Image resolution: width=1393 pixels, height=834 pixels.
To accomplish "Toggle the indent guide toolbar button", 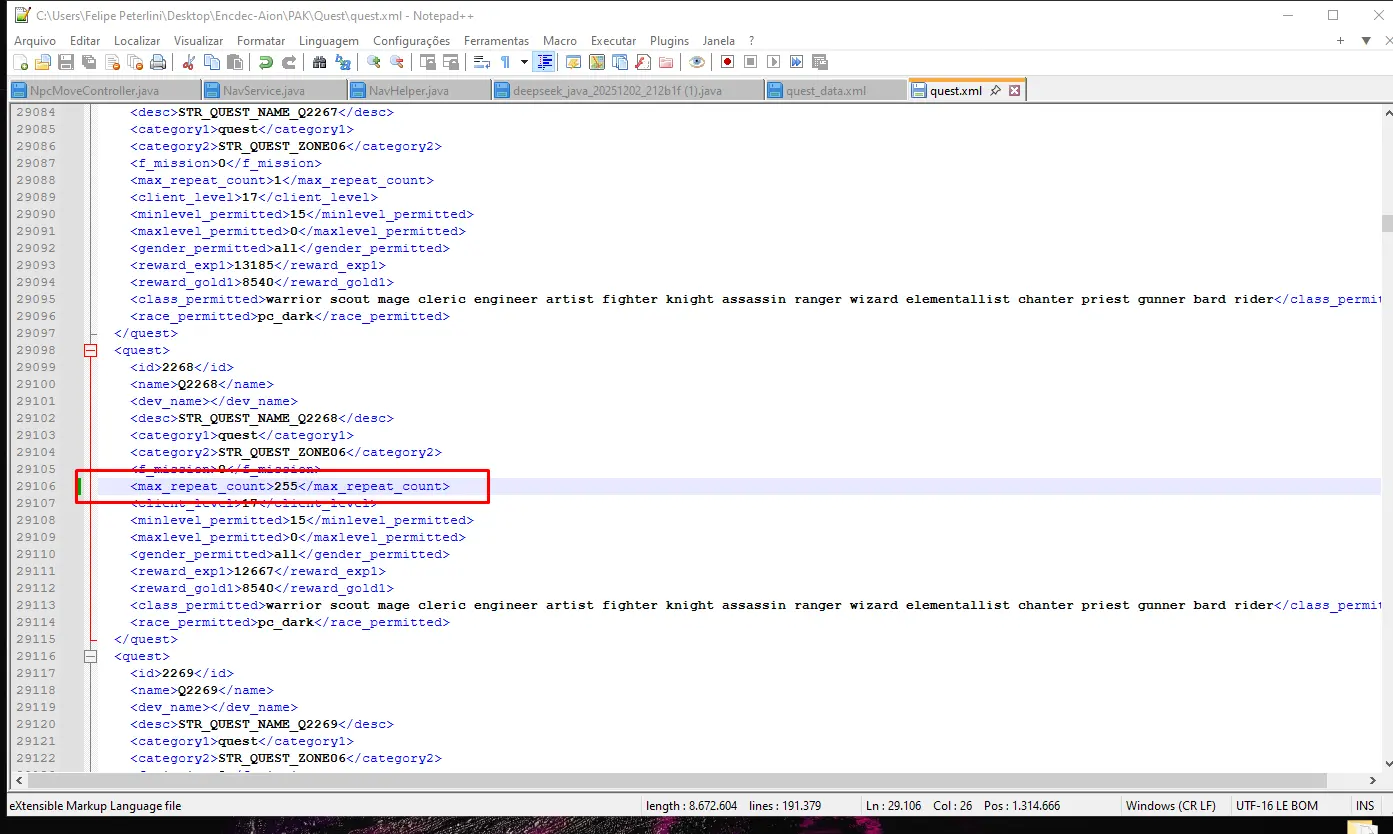I will pyautogui.click(x=544, y=62).
